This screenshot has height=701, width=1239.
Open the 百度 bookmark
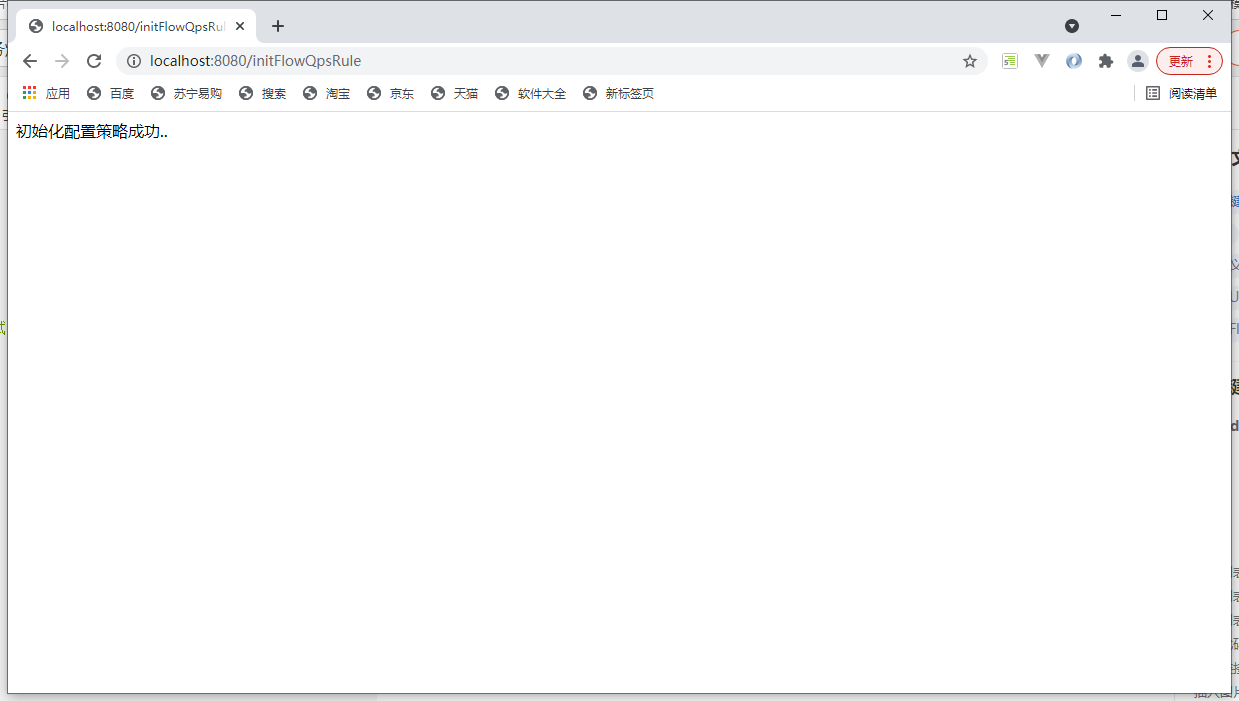click(110, 93)
